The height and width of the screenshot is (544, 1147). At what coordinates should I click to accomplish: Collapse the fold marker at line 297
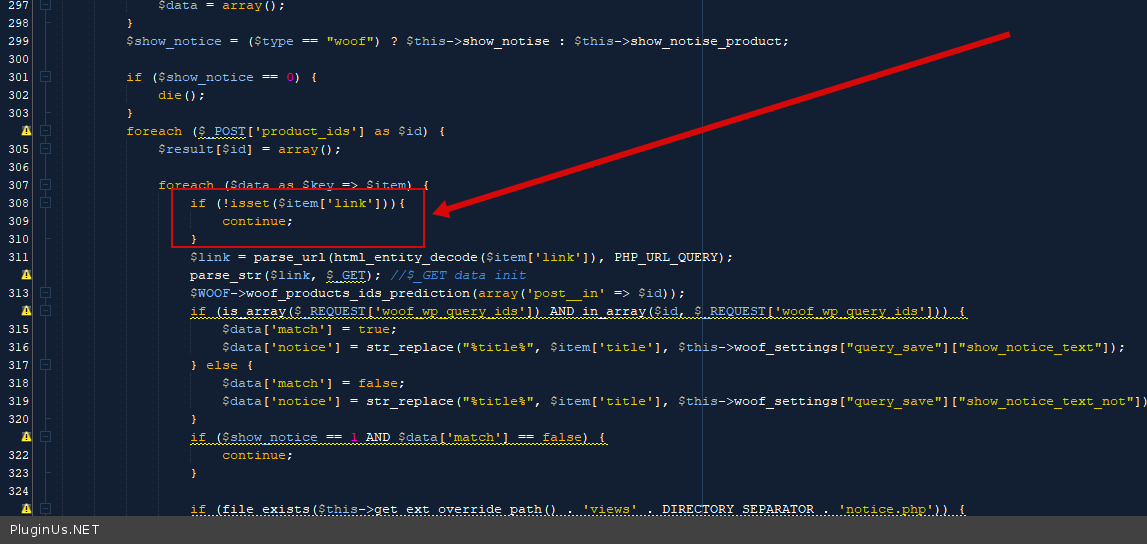point(45,5)
